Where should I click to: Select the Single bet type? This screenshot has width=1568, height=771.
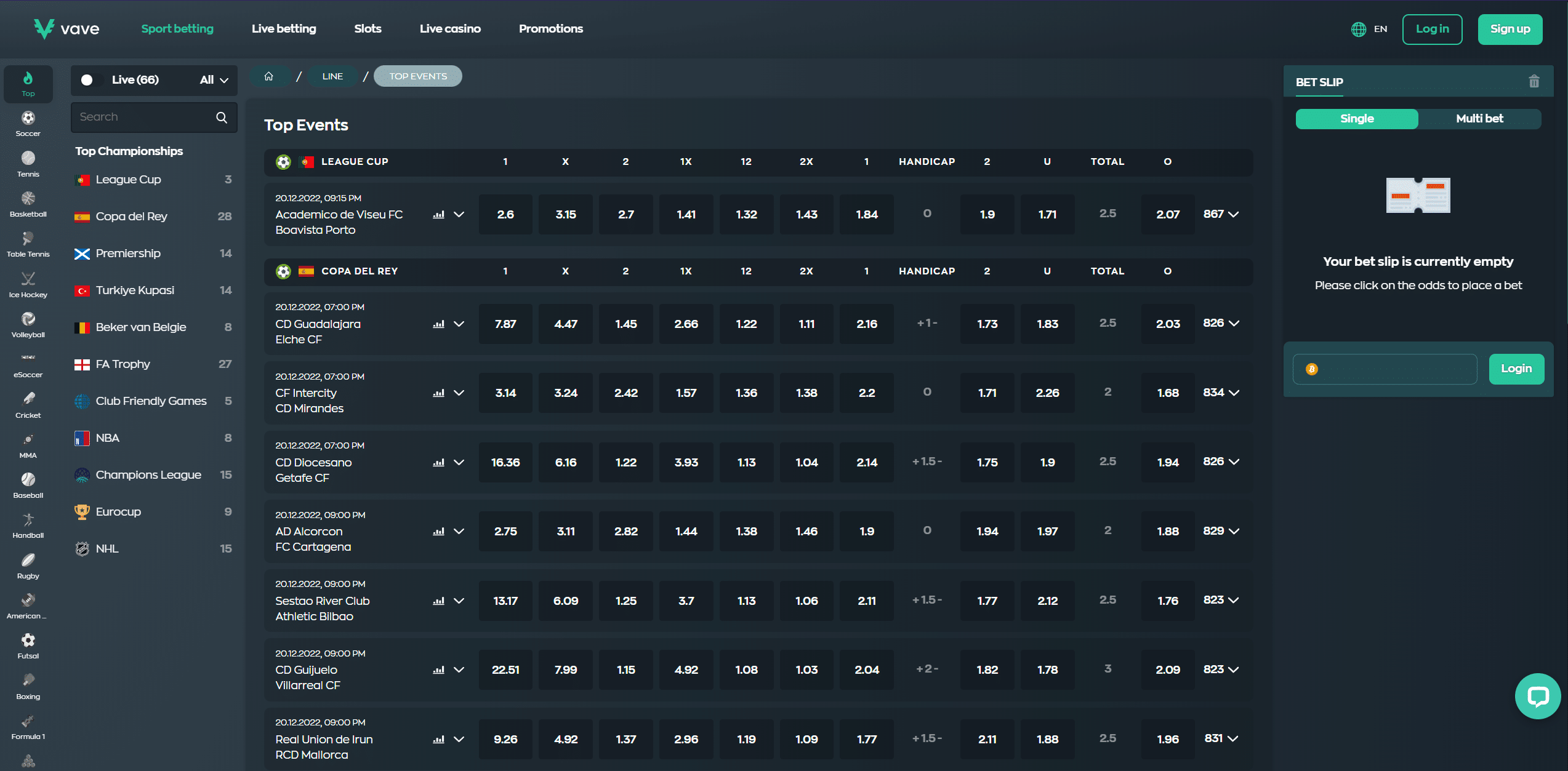[1356, 119]
